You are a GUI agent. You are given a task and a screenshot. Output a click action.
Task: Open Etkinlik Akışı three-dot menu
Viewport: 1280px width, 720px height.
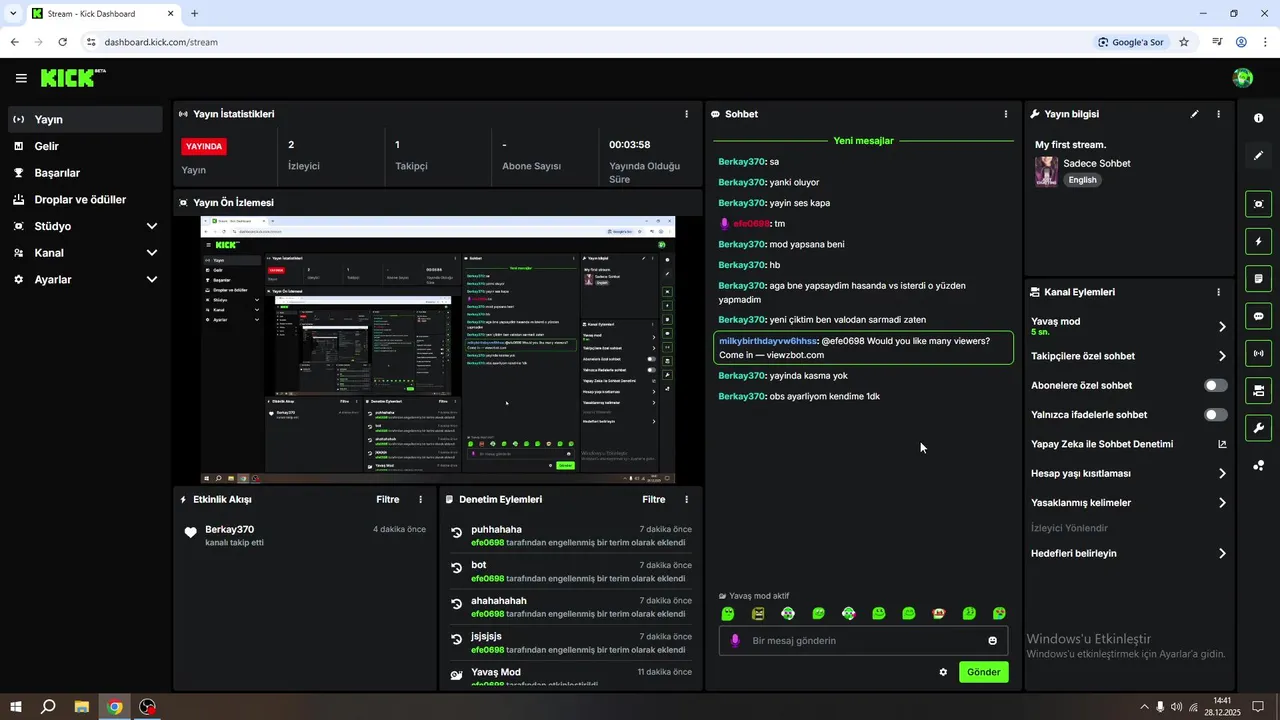(x=420, y=499)
